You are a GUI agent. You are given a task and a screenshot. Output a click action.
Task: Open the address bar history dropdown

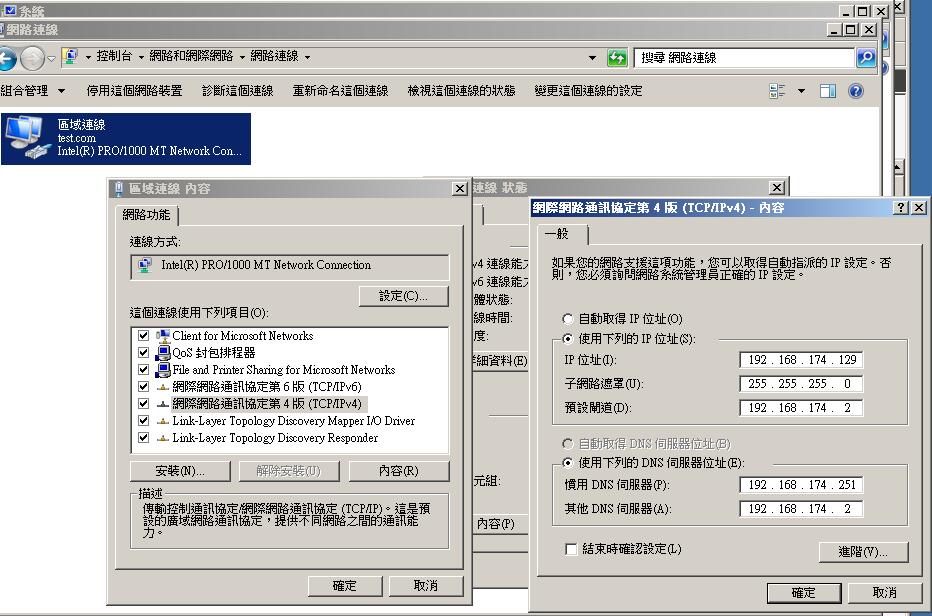[593, 58]
